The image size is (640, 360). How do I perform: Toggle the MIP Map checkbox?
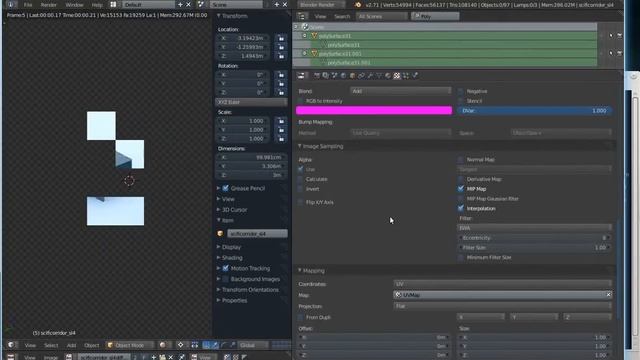460,189
